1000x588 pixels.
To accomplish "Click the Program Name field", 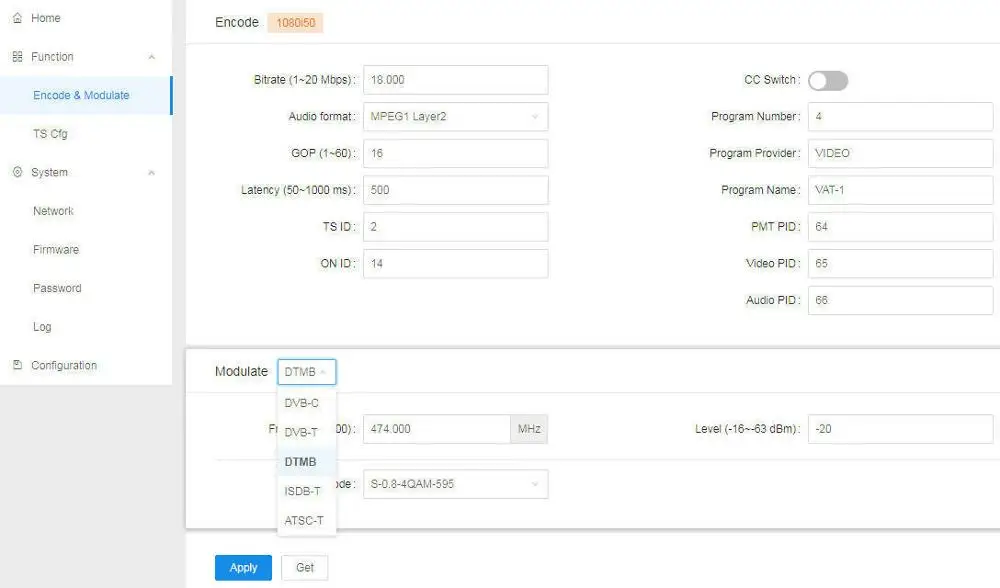I will click(x=901, y=190).
